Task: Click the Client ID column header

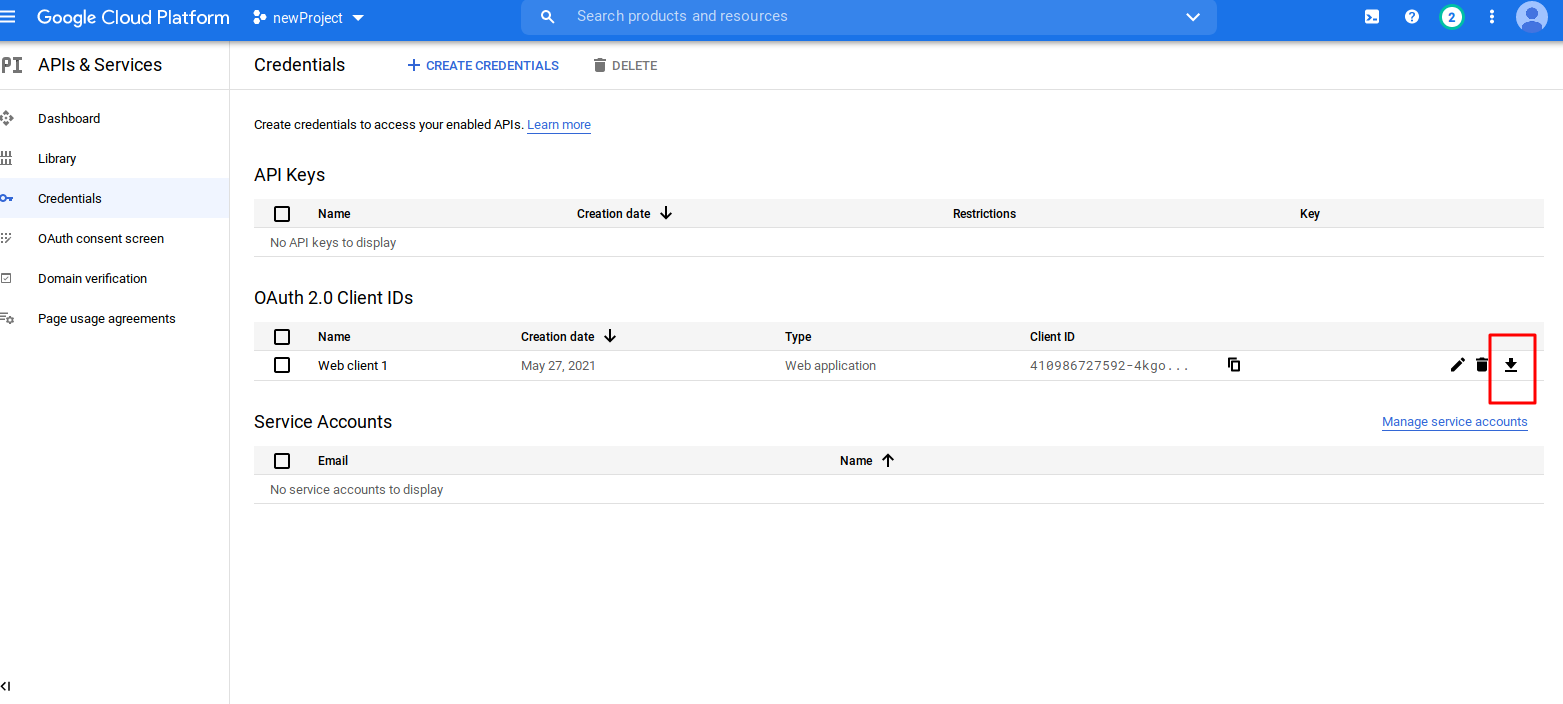Action: [1052, 337]
